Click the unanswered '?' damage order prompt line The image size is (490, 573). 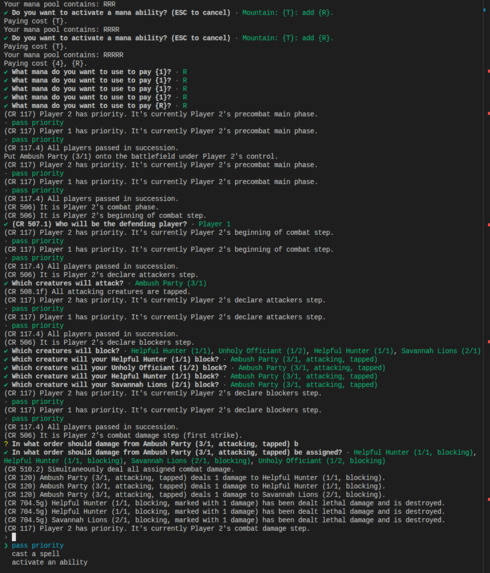tap(151, 444)
